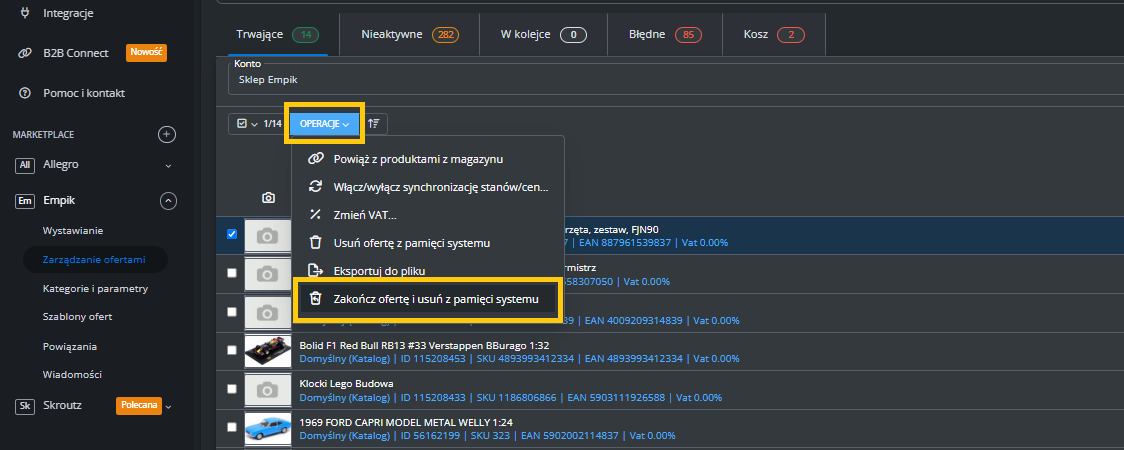Click the B2B Connect link icon
The image size is (1124, 450).
23,53
